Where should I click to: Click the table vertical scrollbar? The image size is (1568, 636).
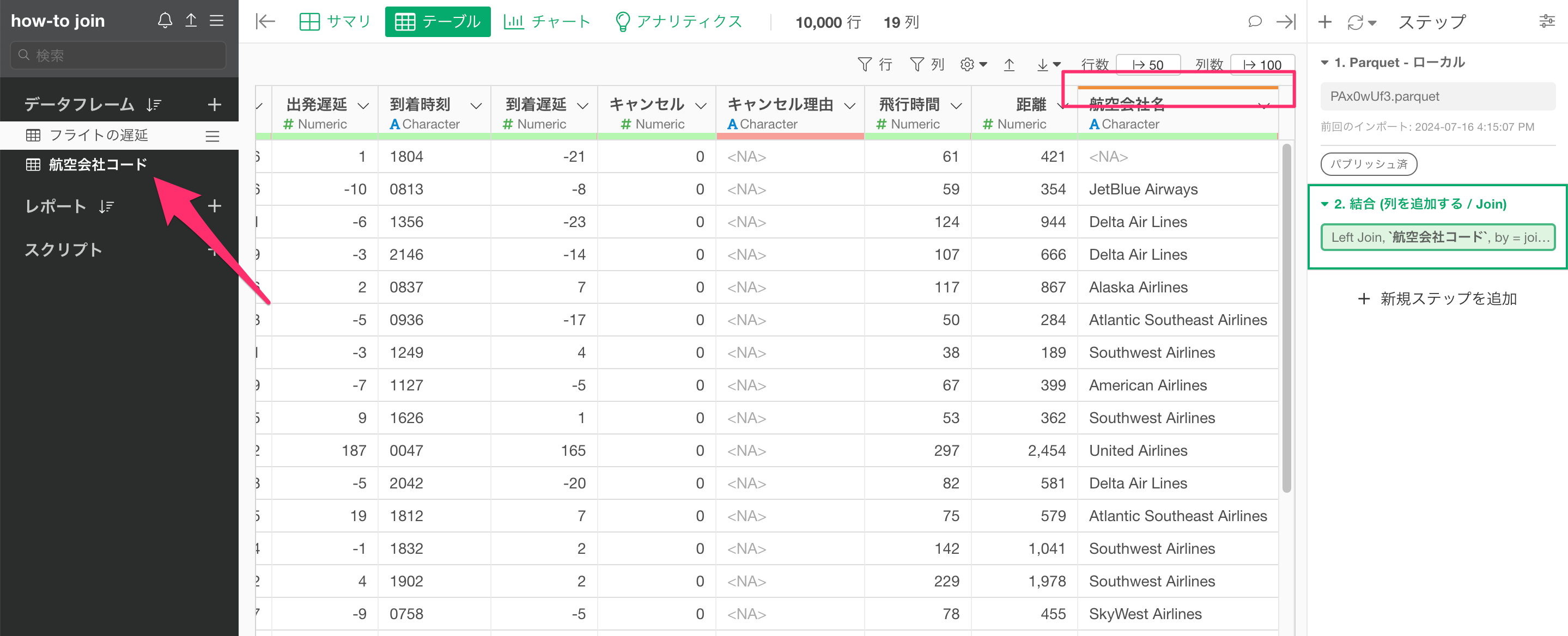[1286, 317]
